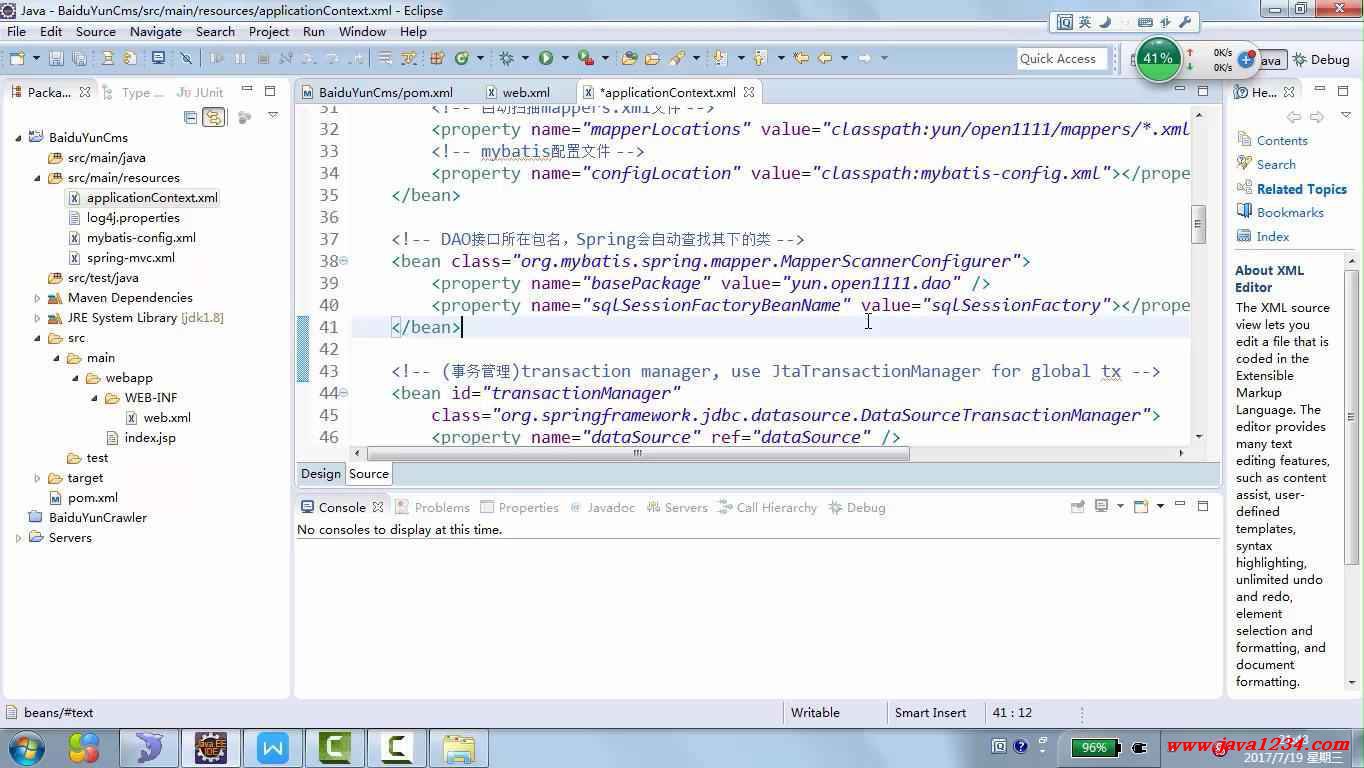Switch to the Debug perspective

(1321, 60)
